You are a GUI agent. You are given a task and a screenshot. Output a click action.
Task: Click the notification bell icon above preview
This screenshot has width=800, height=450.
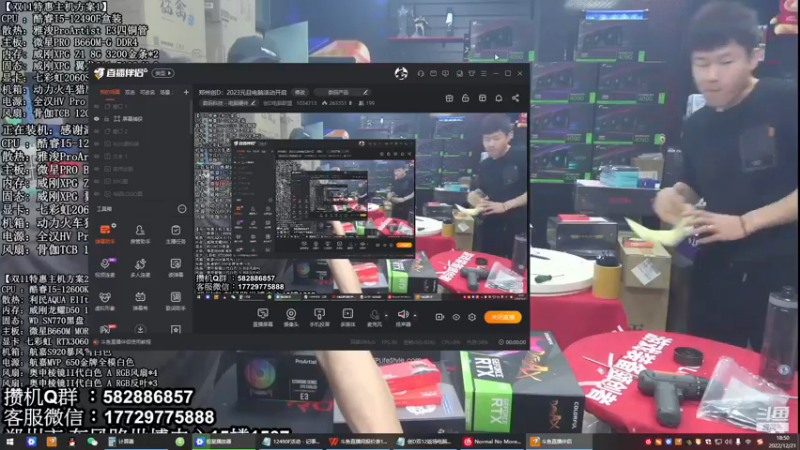click(499, 98)
